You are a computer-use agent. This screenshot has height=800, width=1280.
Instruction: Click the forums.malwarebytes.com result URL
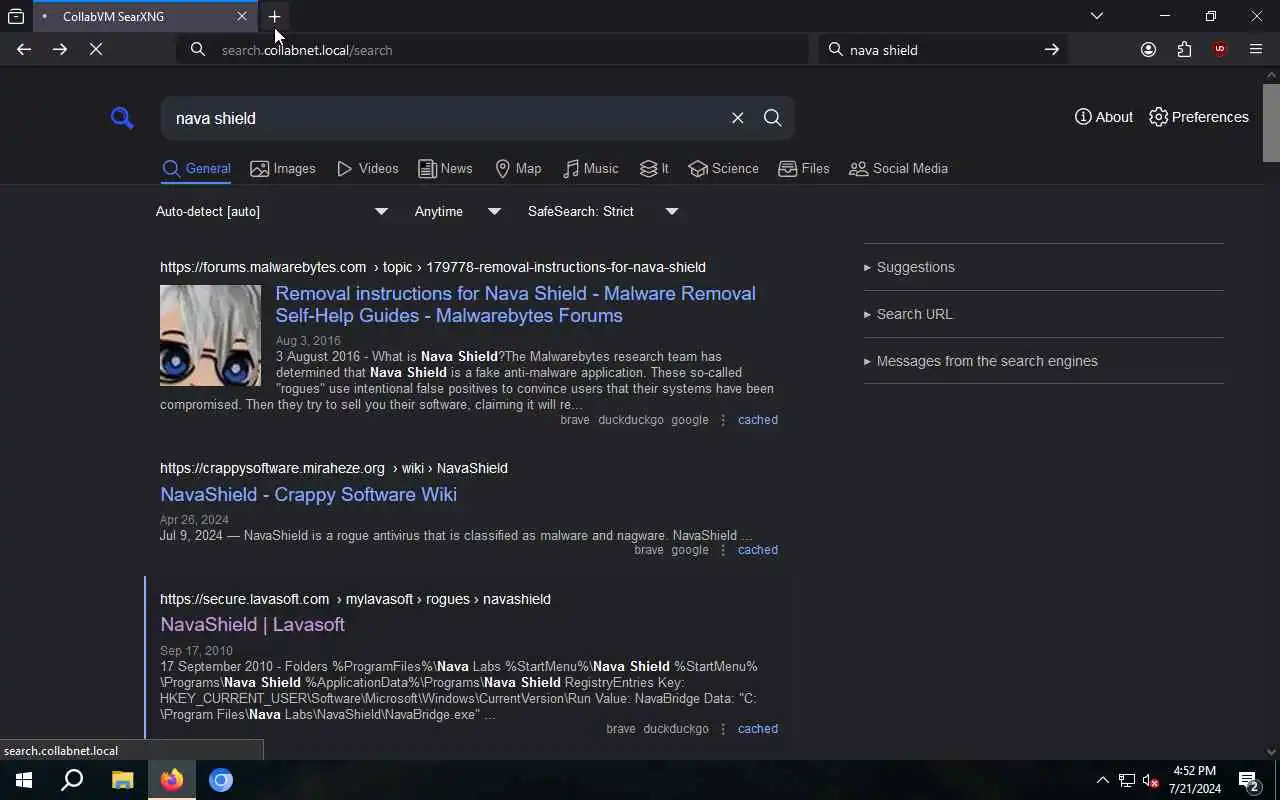click(433, 267)
